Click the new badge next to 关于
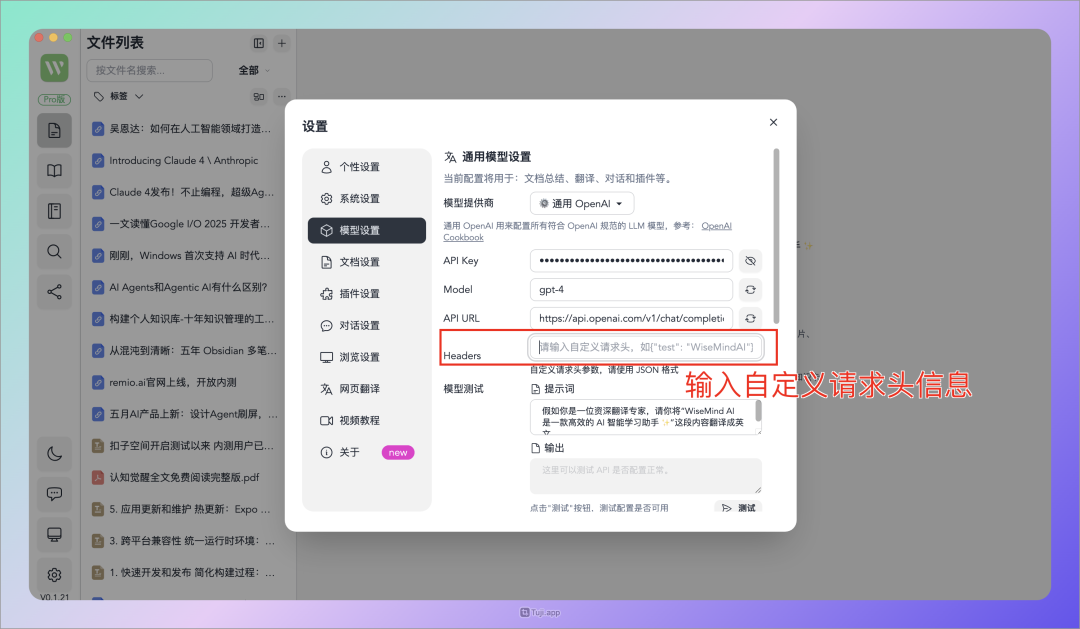The width and height of the screenshot is (1080, 629). (398, 453)
